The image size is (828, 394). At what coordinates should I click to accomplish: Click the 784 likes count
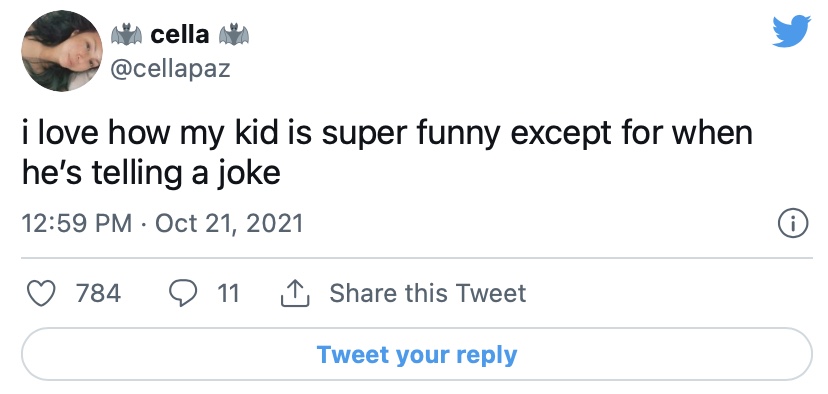98,293
